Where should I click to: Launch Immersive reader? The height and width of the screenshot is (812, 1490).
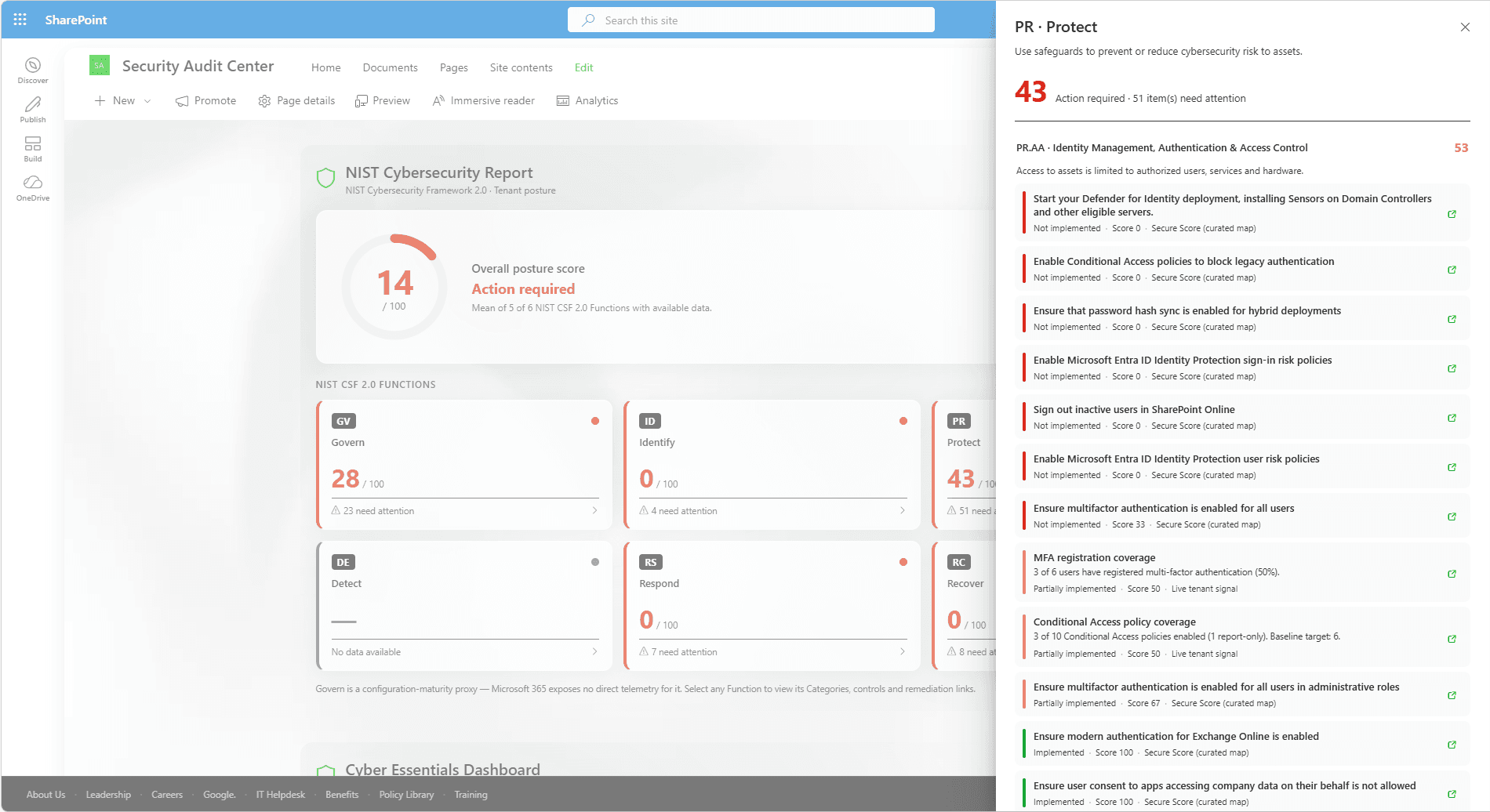pyautogui.click(x=484, y=100)
